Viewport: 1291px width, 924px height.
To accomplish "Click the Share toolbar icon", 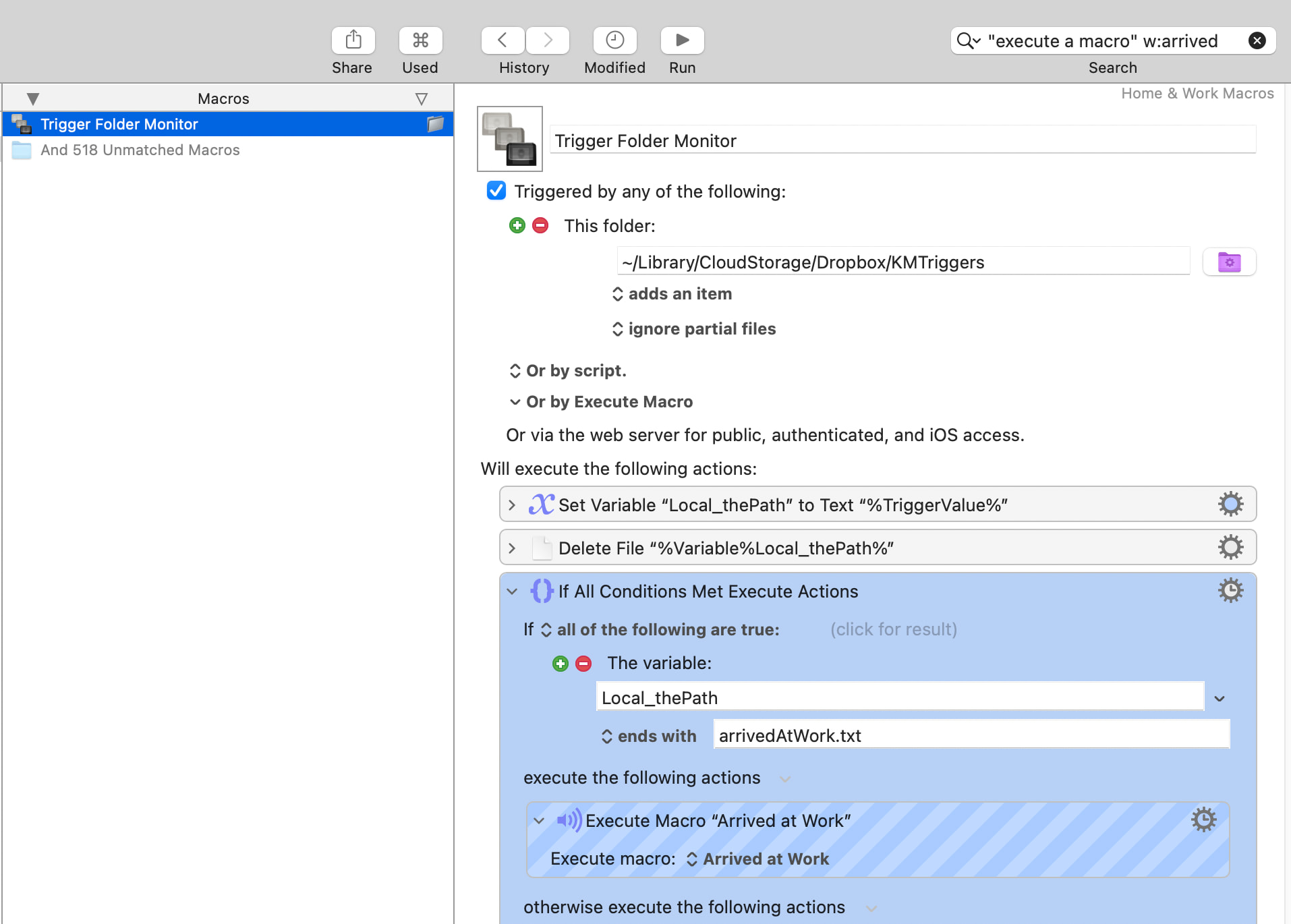I will point(353,40).
